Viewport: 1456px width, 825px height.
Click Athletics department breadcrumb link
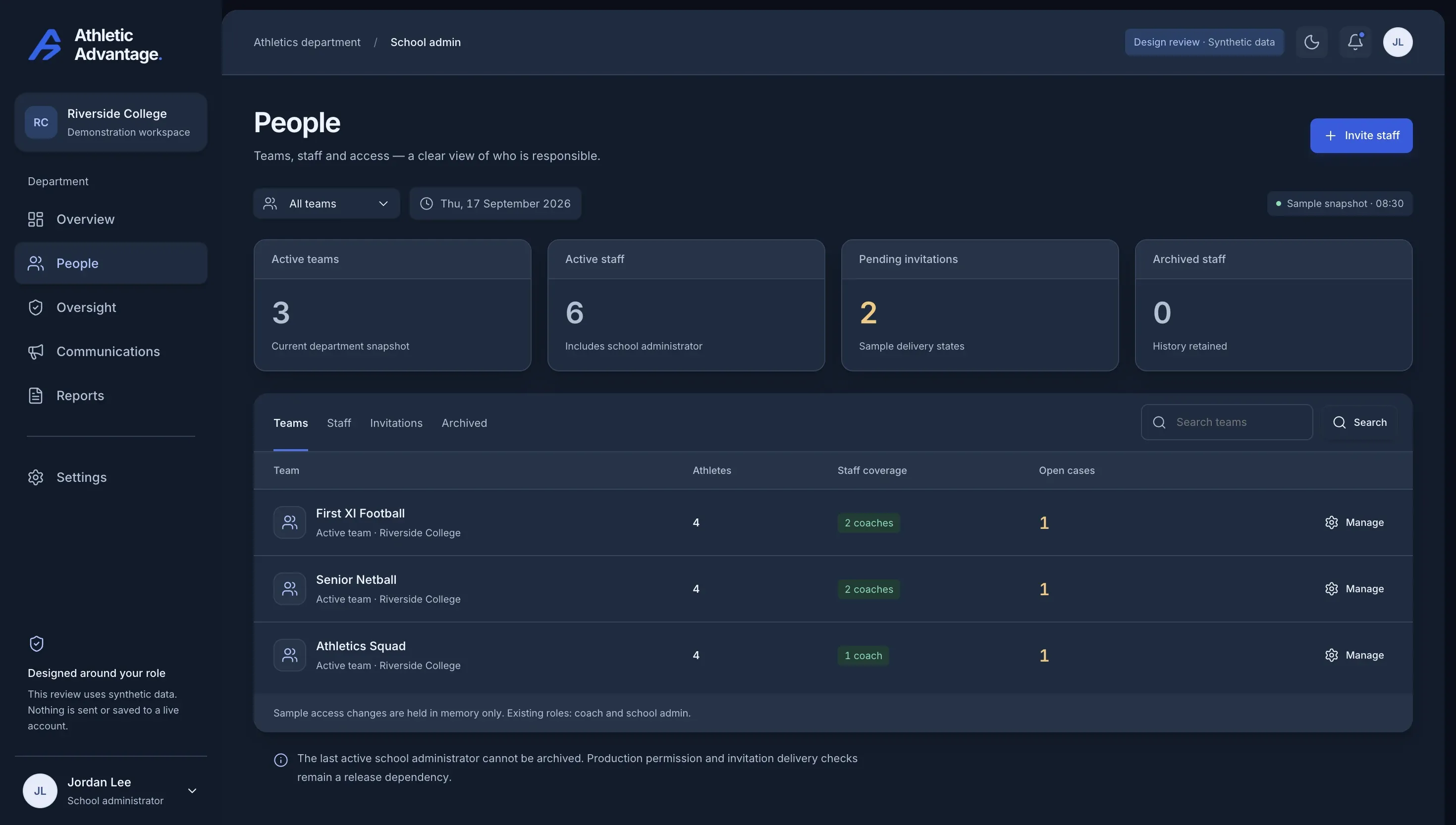tap(307, 43)
